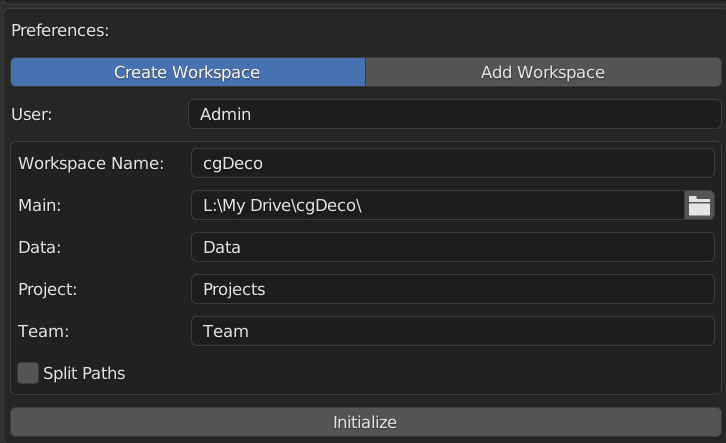Click into the Data folder name field

point(453,247)
